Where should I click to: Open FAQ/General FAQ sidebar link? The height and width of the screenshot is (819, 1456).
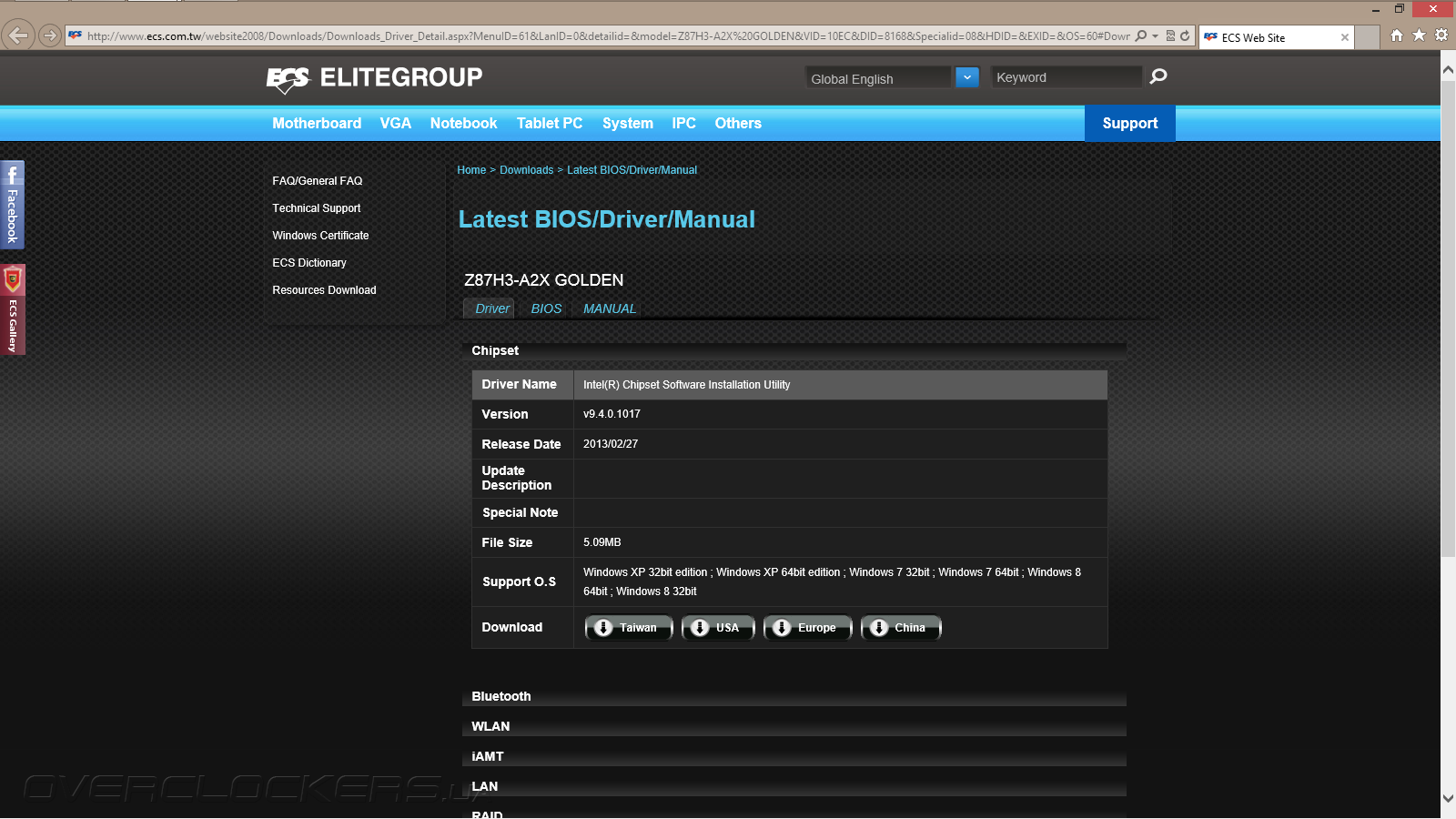tap(318, 181)
